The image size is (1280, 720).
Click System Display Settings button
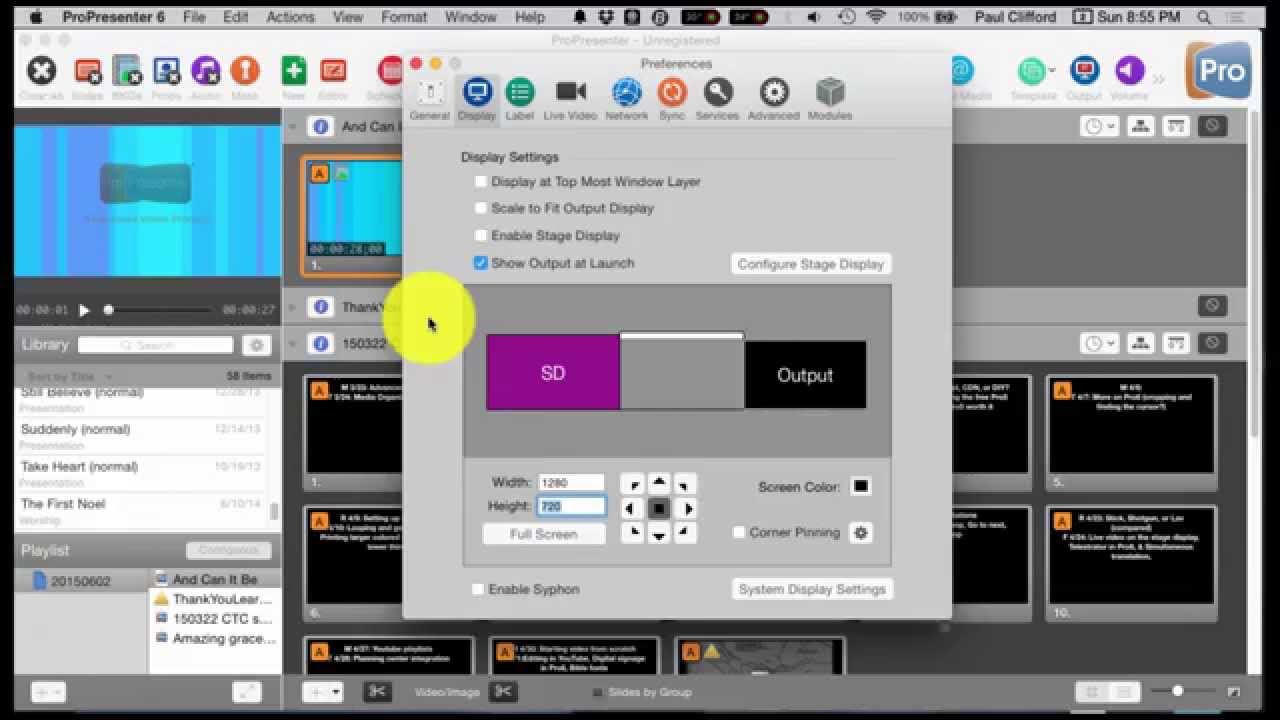(812, 589)
